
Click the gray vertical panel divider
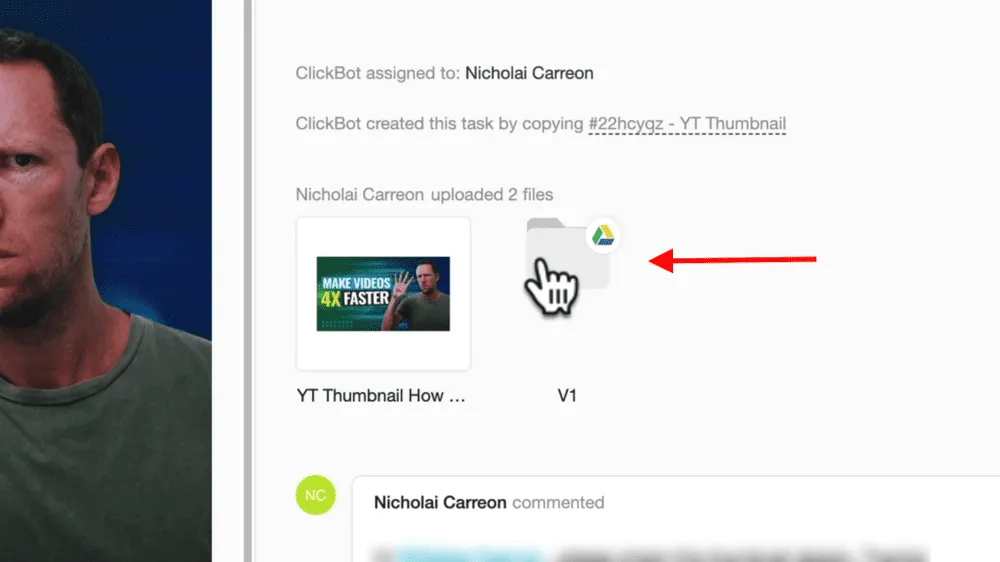pos(247,281)
